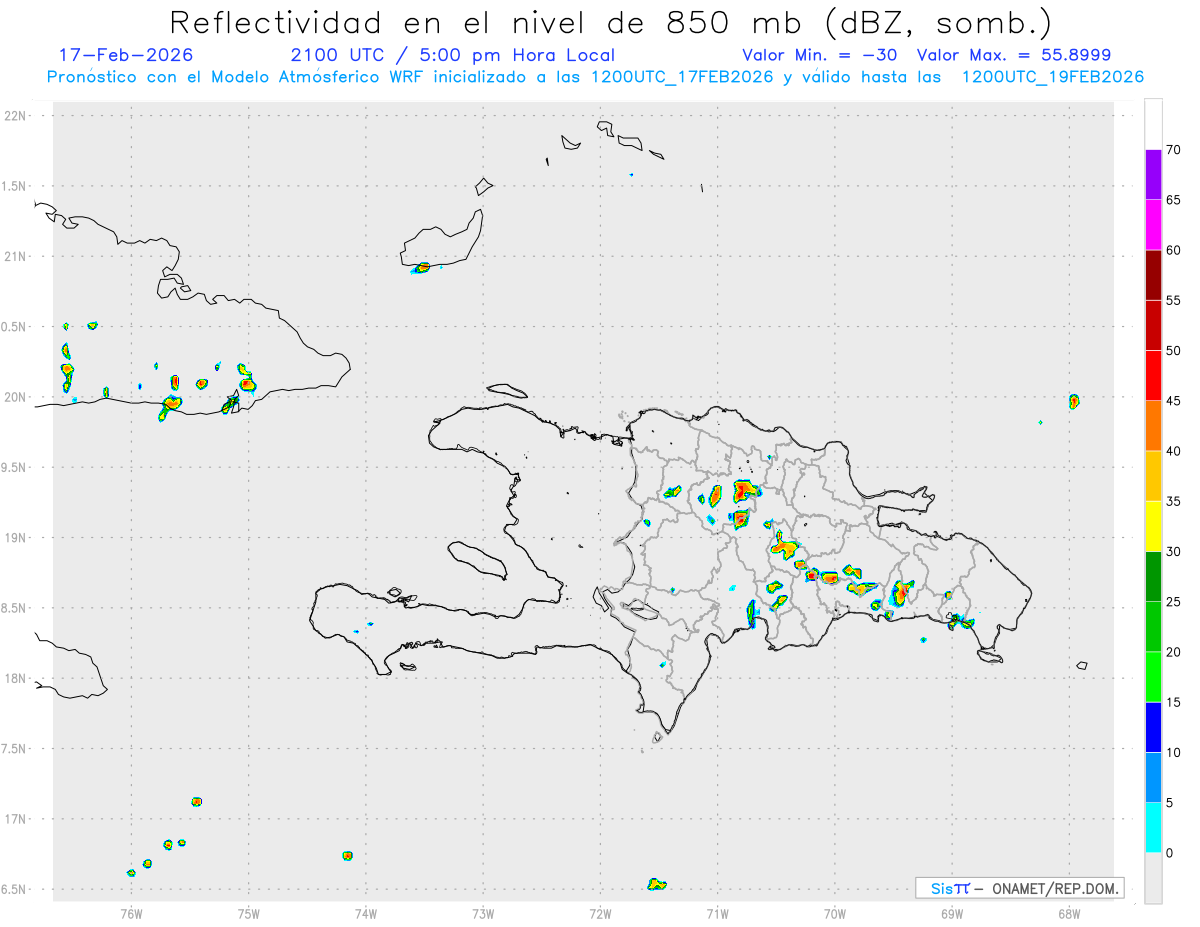Click the longitude axis label "71W"
The height and width of the screenshot is (927, 1200).
coord(717,913)
